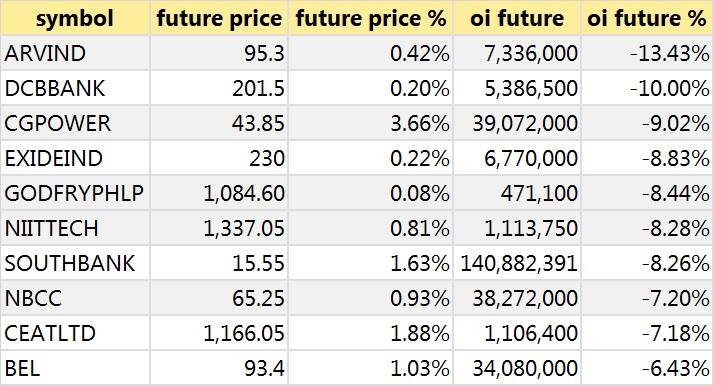The width and height of the screenshot is (714, 386).
Task: Select the SOUTHBANK symbol cell
Action: (75, 264)
